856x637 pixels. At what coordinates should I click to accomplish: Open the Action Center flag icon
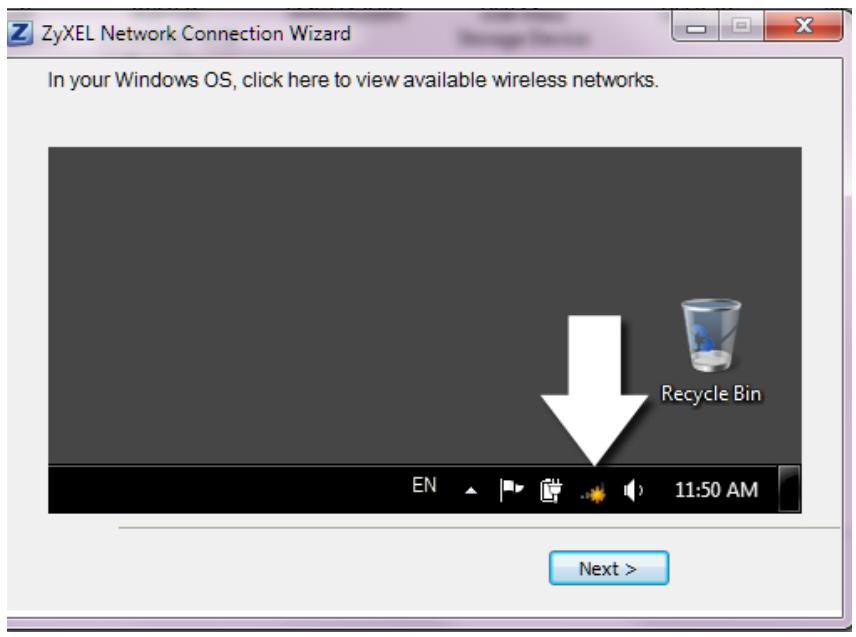[512, 489]
